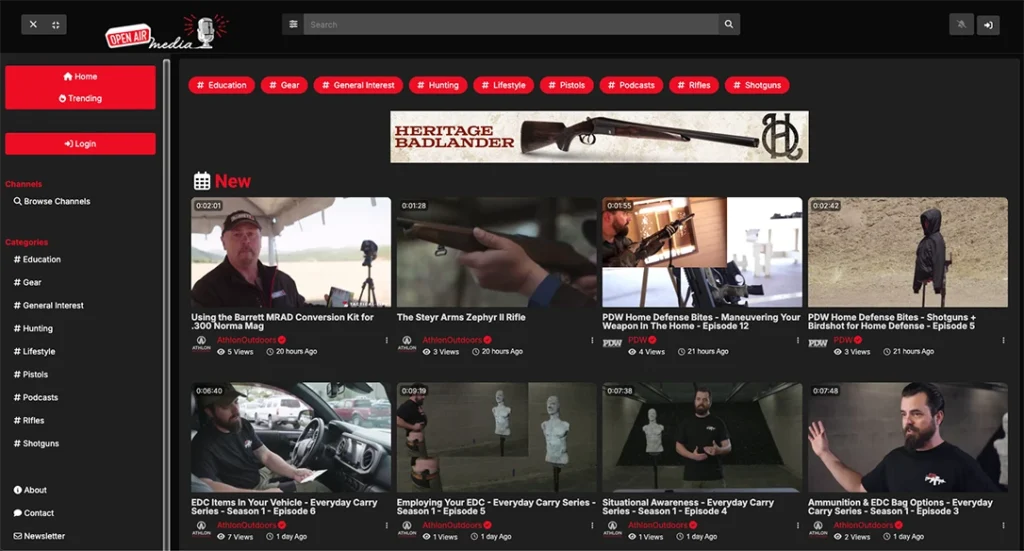Click the Heritage Badlander banner ad

(599, 137)
